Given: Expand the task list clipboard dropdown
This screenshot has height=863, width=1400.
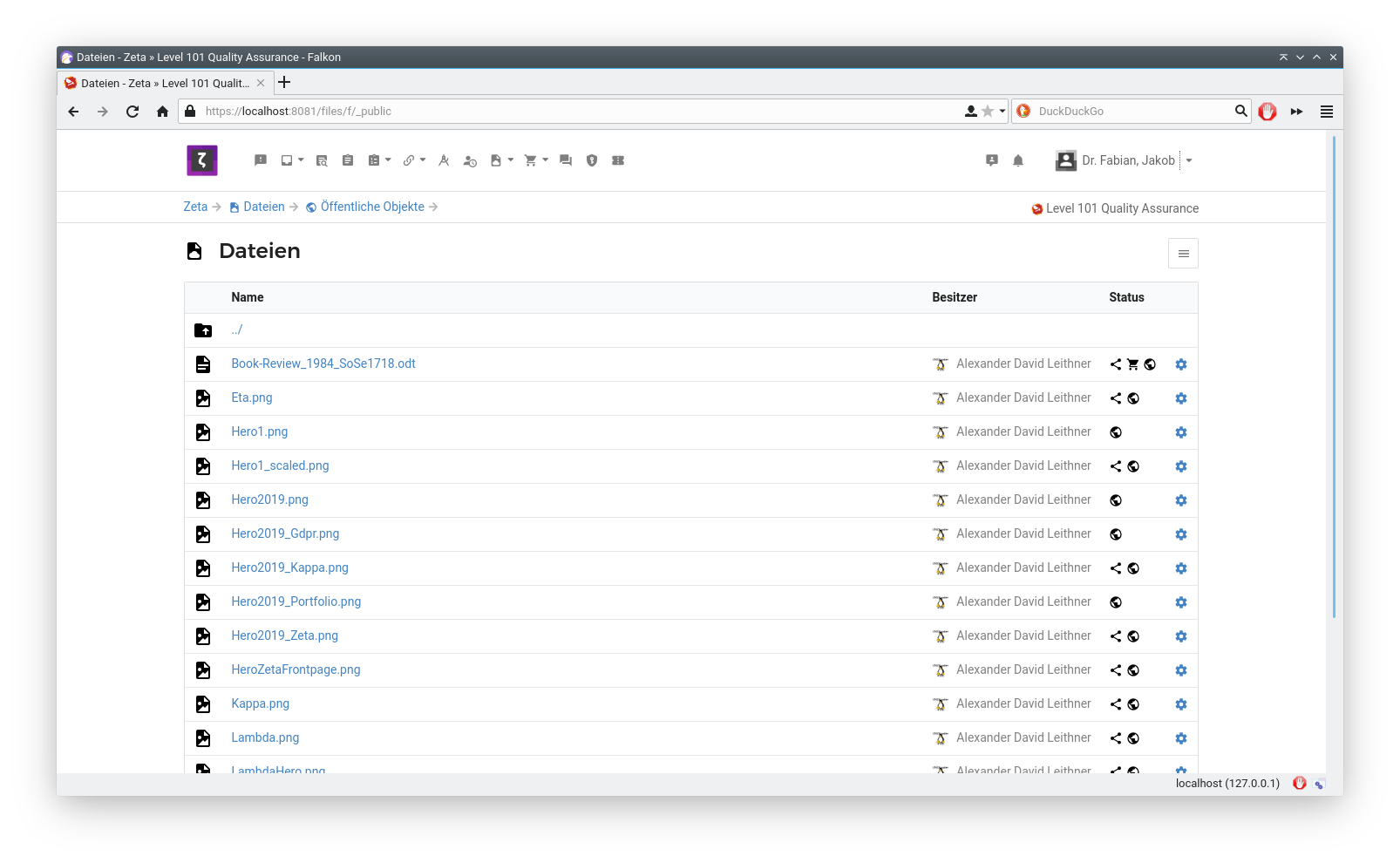Looking at the screenshot, I should pos(379,160).
